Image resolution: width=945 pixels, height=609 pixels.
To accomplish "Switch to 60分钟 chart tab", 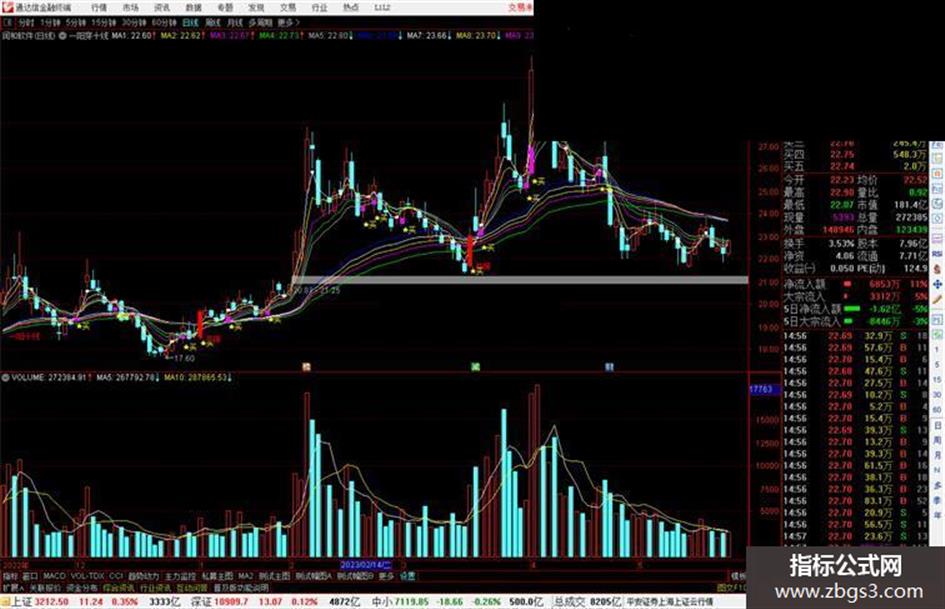I will (164, 23).
